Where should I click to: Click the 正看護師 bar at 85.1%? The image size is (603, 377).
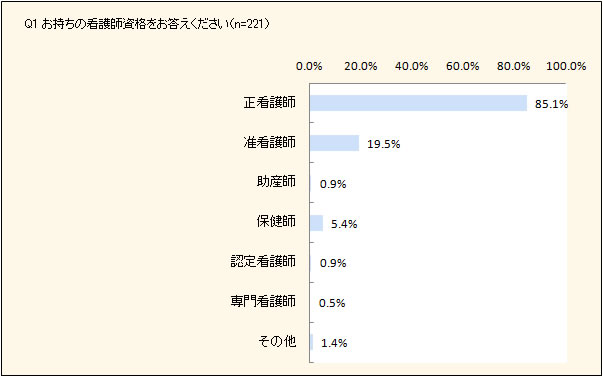click(x=418, y=103)
